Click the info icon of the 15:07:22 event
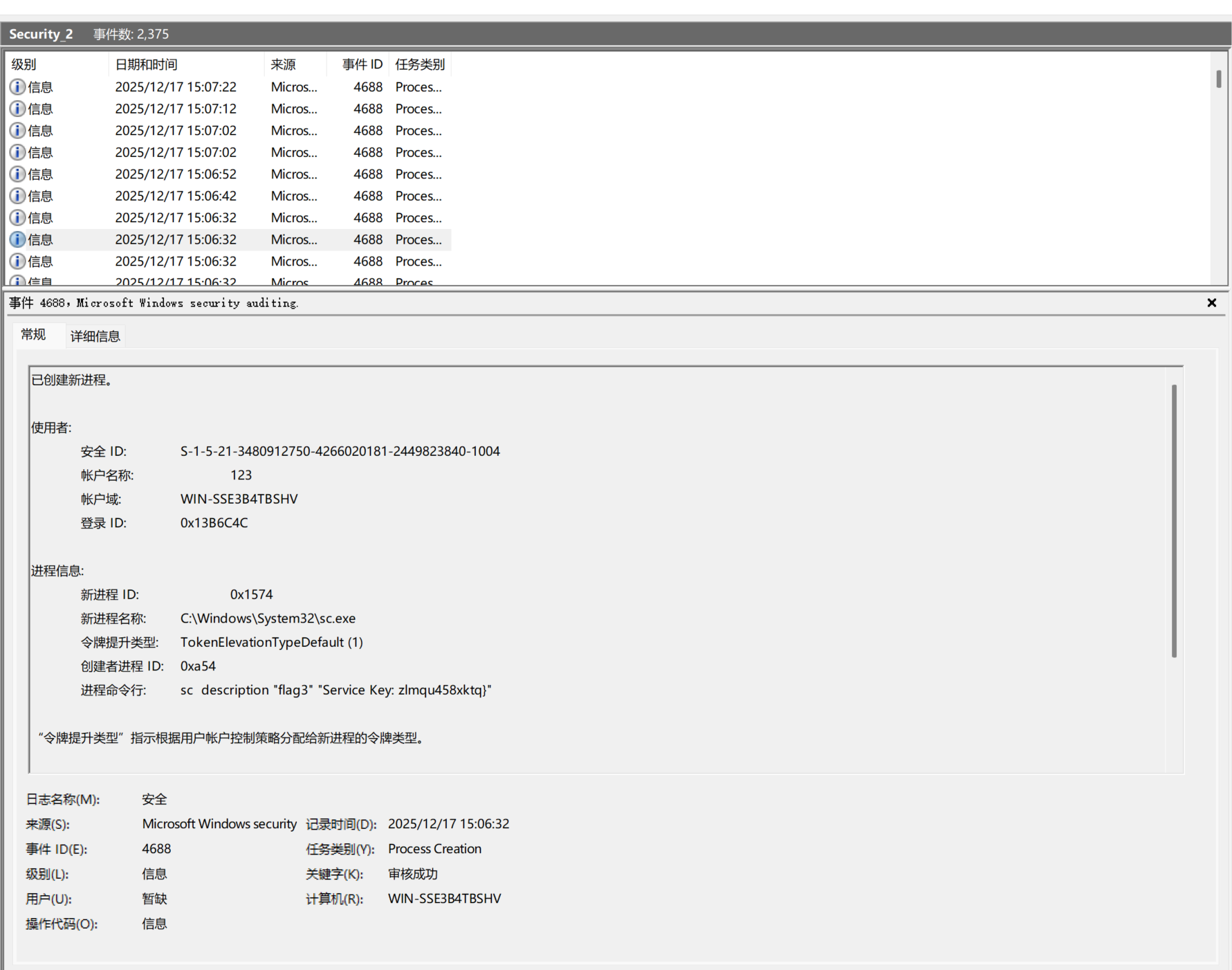Screen dimensions: 1232x970 click(17, 87)
